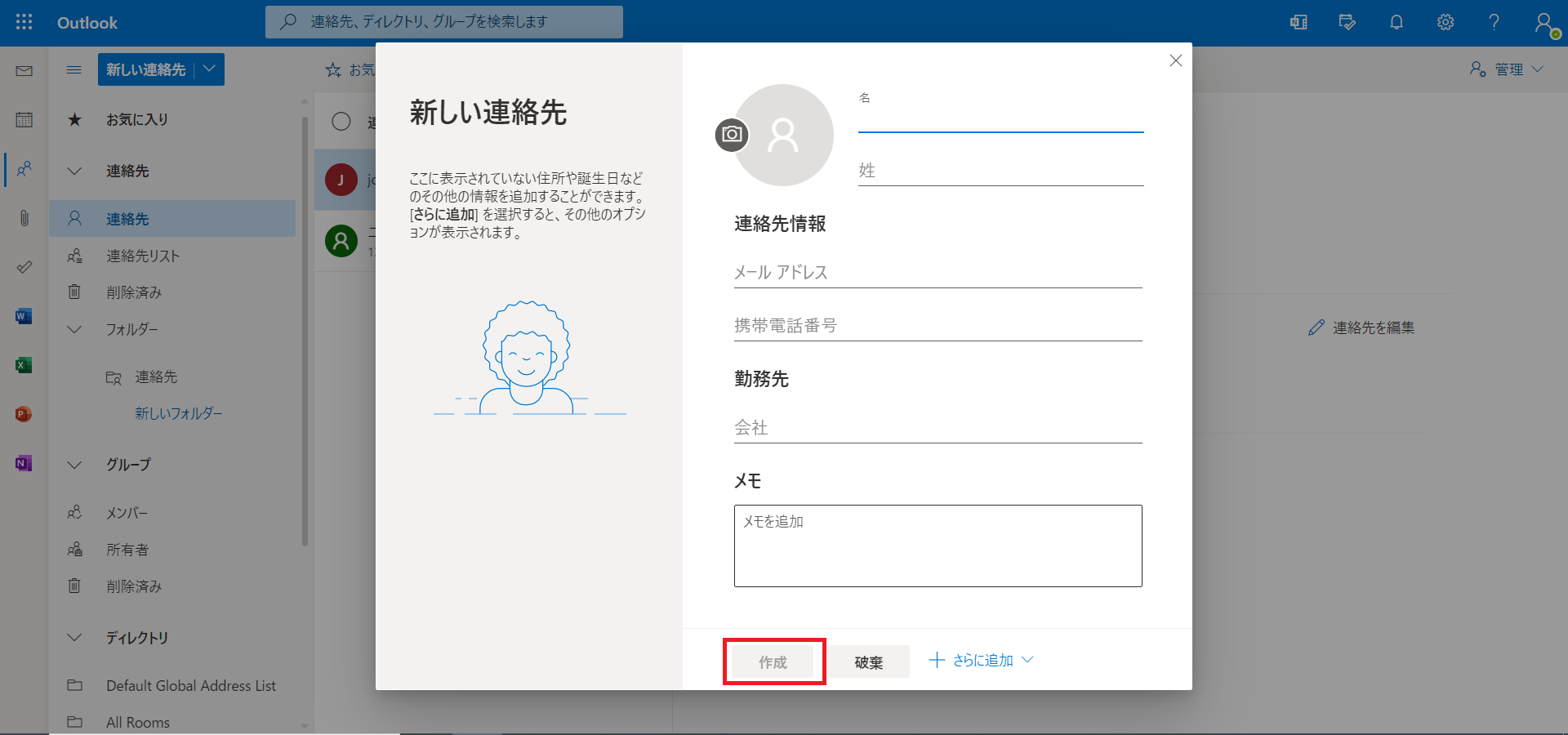Open OneNote from the left rail

pyautogui.click(x=24, y=463)
